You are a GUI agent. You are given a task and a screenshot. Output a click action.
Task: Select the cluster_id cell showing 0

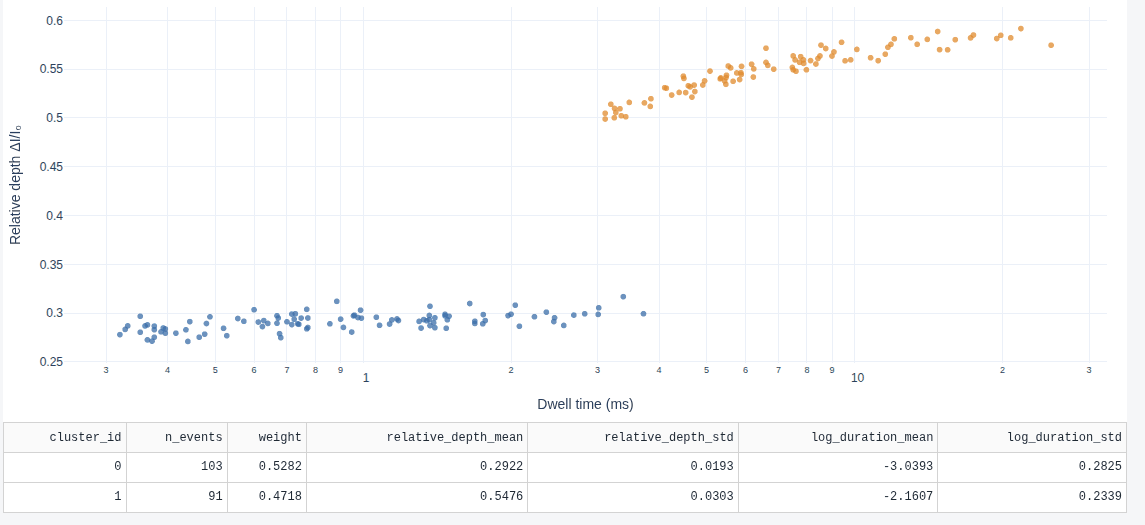(65, 467)
